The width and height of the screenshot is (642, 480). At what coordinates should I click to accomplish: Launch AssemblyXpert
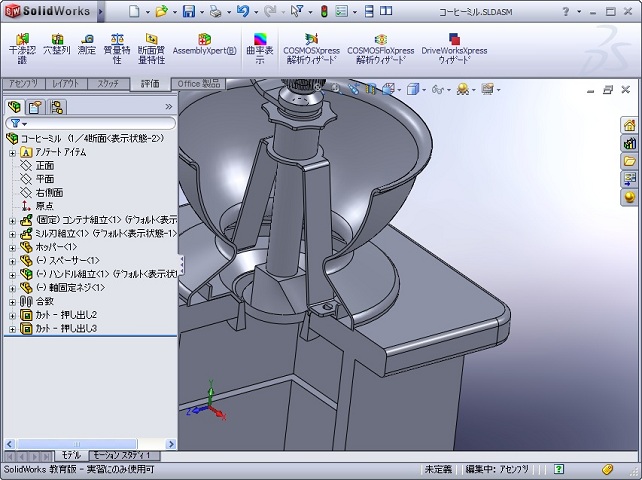(204, 45)
